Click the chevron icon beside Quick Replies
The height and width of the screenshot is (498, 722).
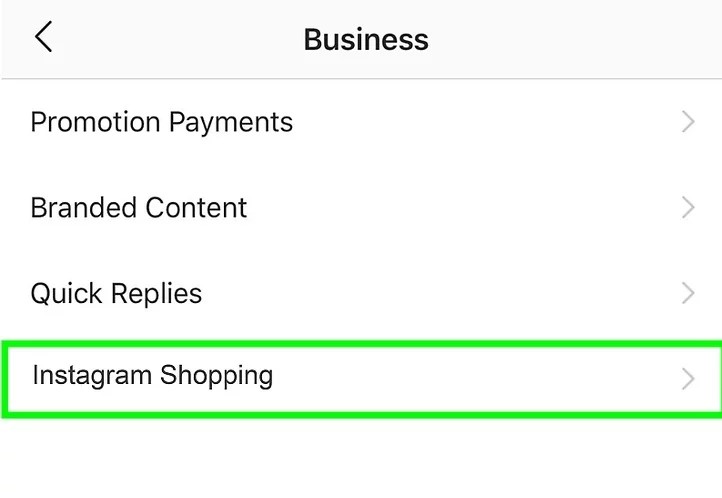pyautogui.click(x=687, y=293)
